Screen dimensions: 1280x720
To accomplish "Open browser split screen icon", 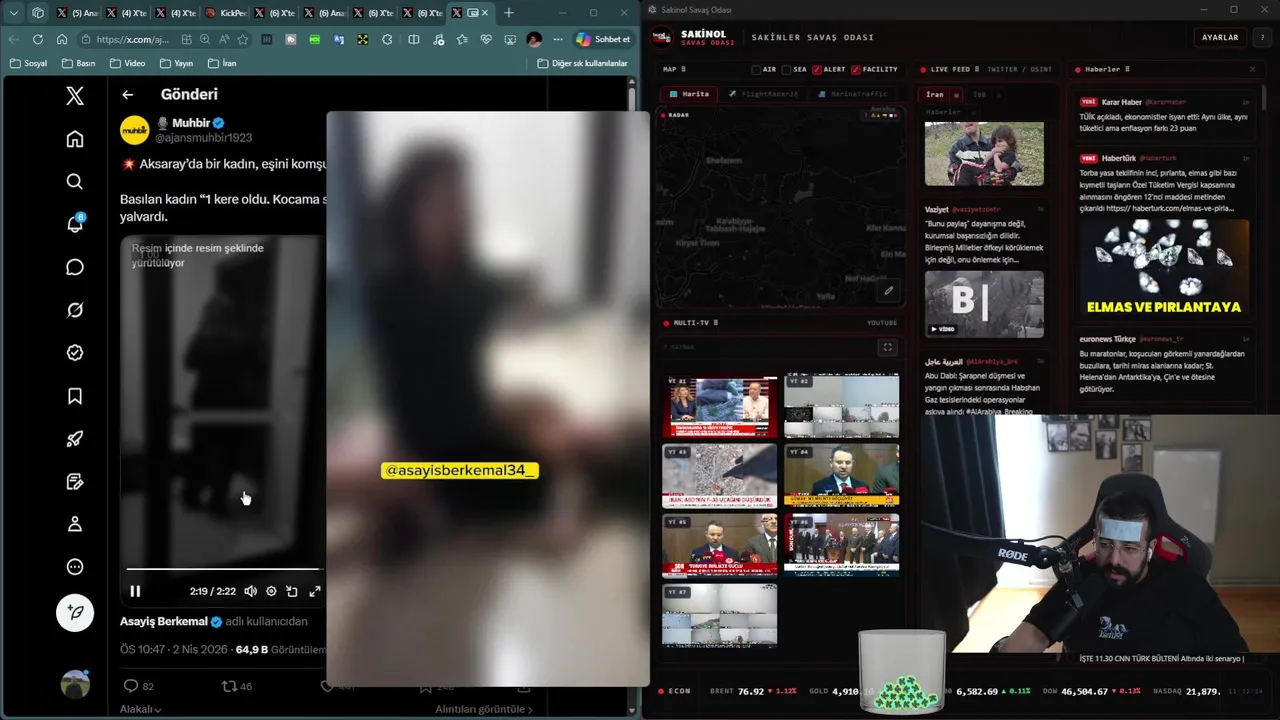I will coord(414,39).
